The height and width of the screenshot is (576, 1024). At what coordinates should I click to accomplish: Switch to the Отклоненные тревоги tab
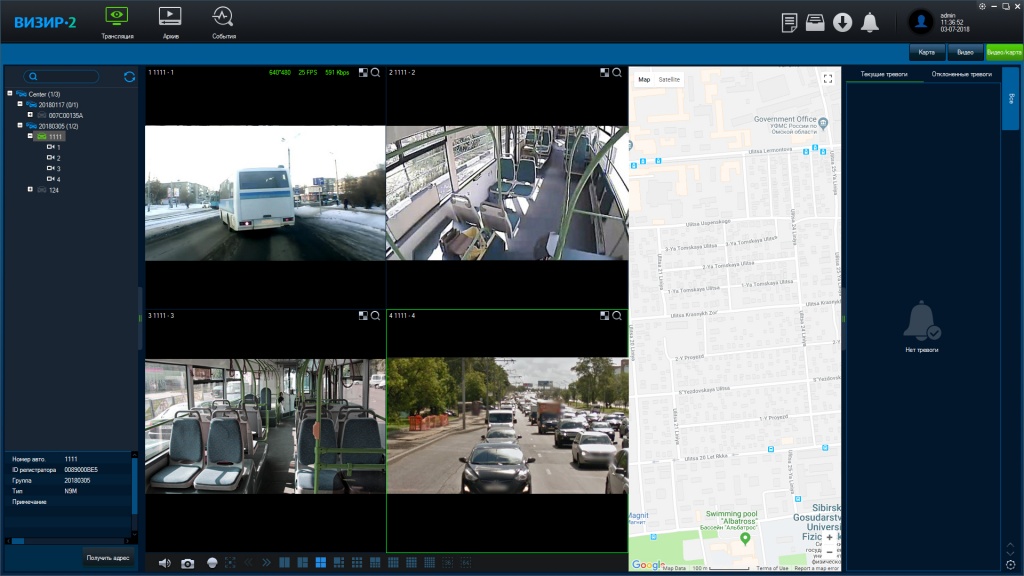click(960, 74)
